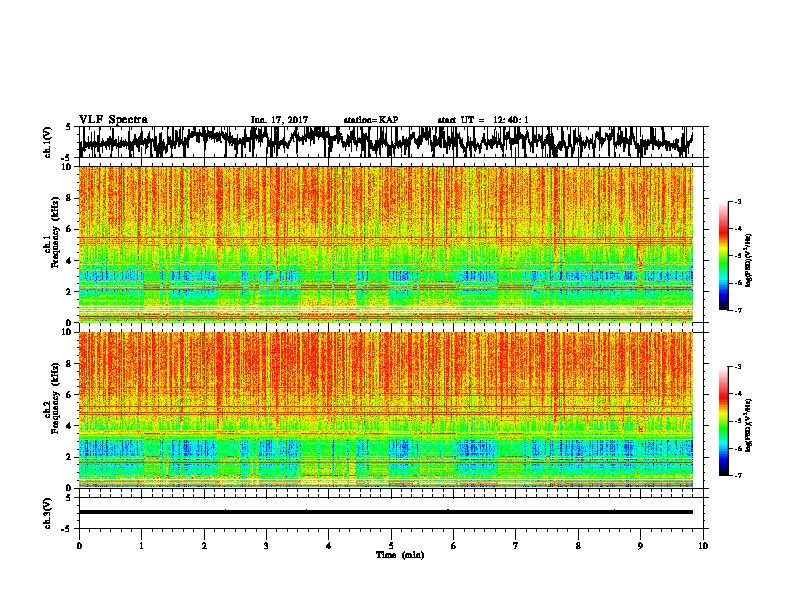
Task: Click time-axis tick label "9" at the bottom
Action: pos(640,545)
